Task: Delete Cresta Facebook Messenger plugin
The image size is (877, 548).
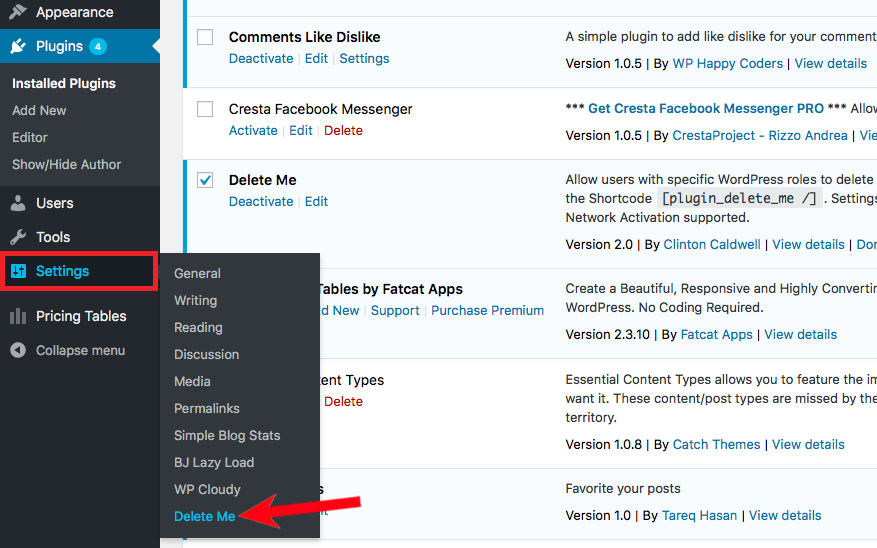Action: pyautogui.click(x=343, y=130)
